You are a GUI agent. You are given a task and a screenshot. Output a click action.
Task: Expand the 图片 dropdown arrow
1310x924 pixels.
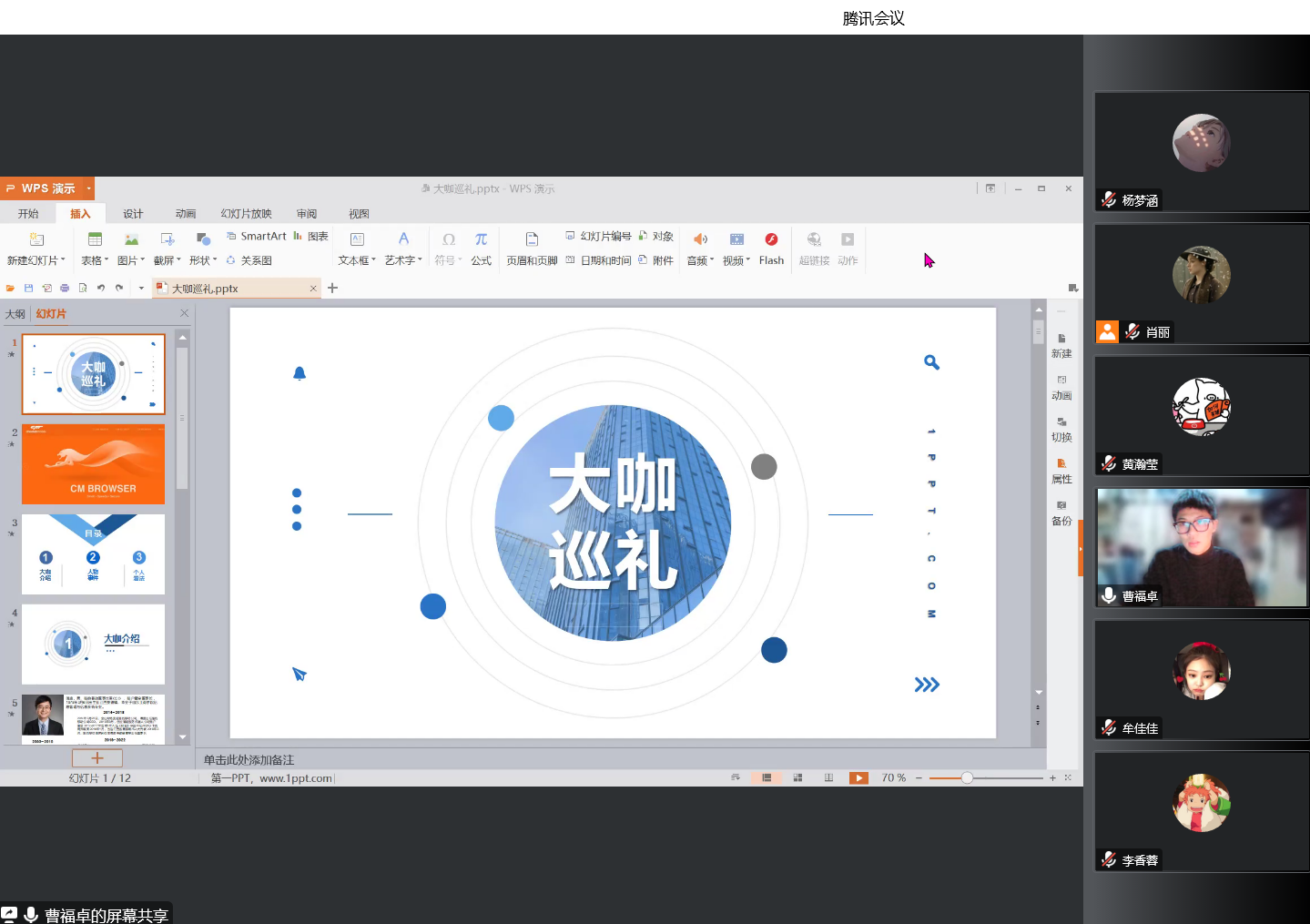coord(143,260)
